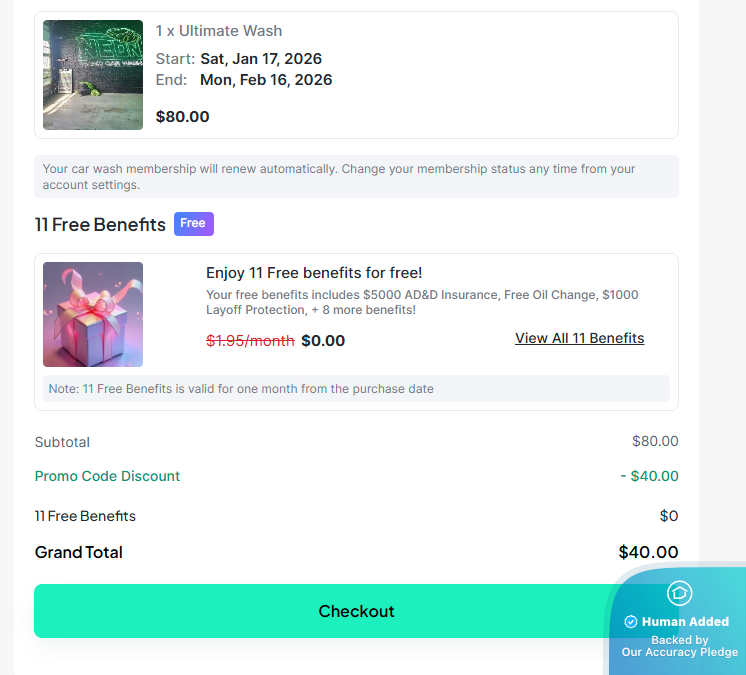Click the $40.00 Grand Total amount

click(648, 552)
